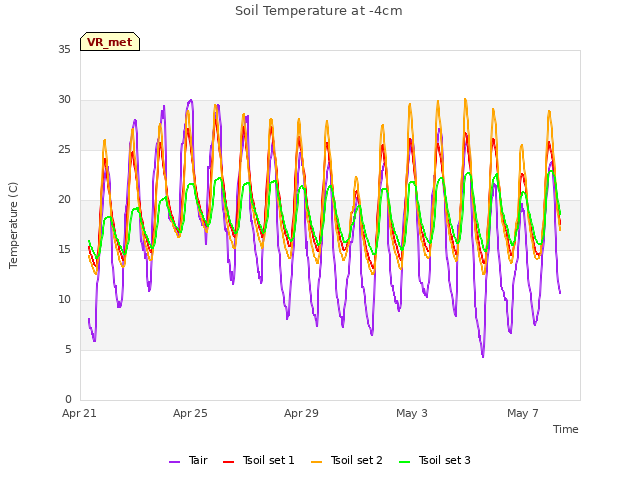Click the 25 y-axis tick label
This screenshot has height=480, width=640.
tap(64, 150)
